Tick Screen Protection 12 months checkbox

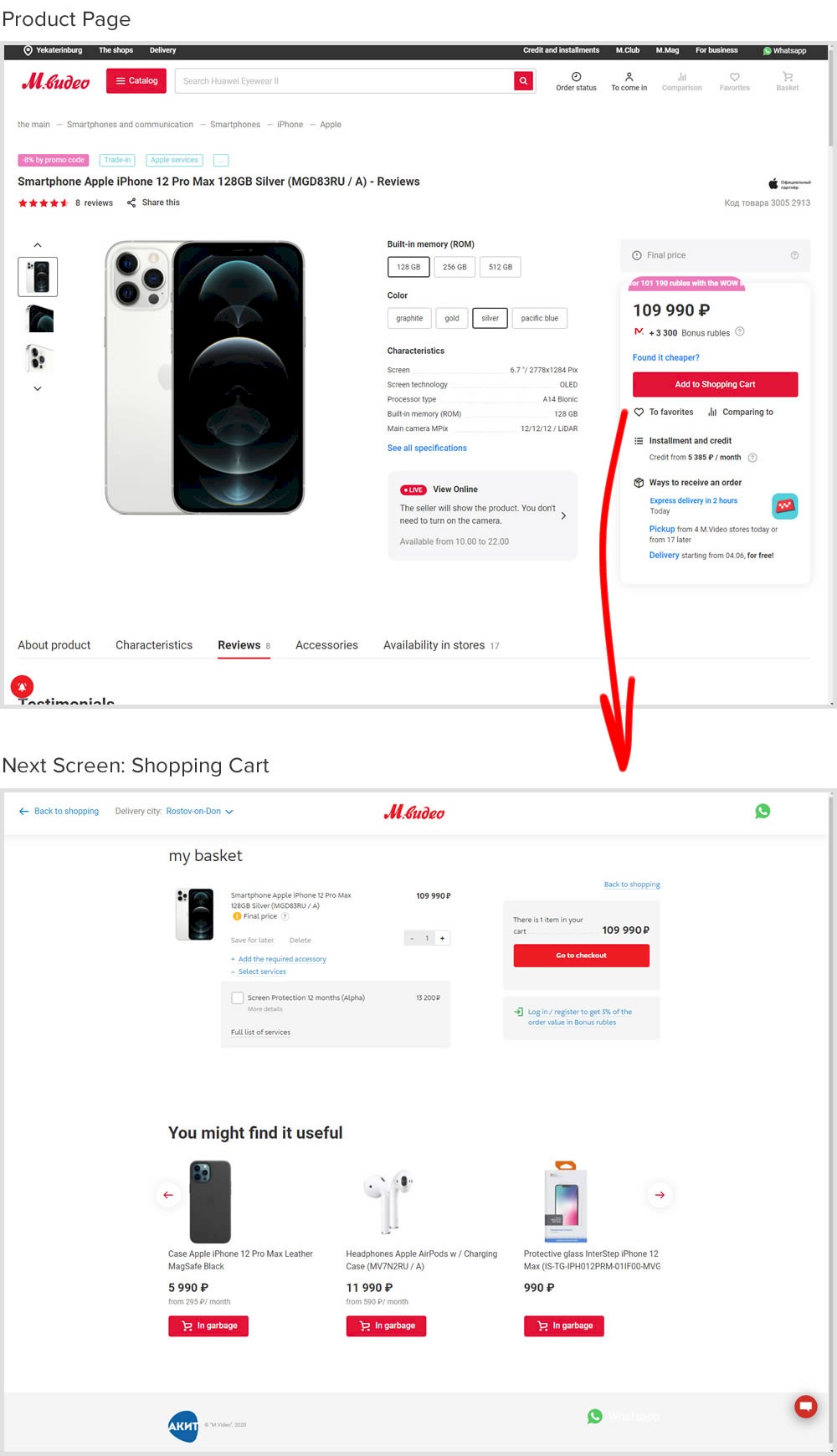pyautogui.click(x=238, y=997)
